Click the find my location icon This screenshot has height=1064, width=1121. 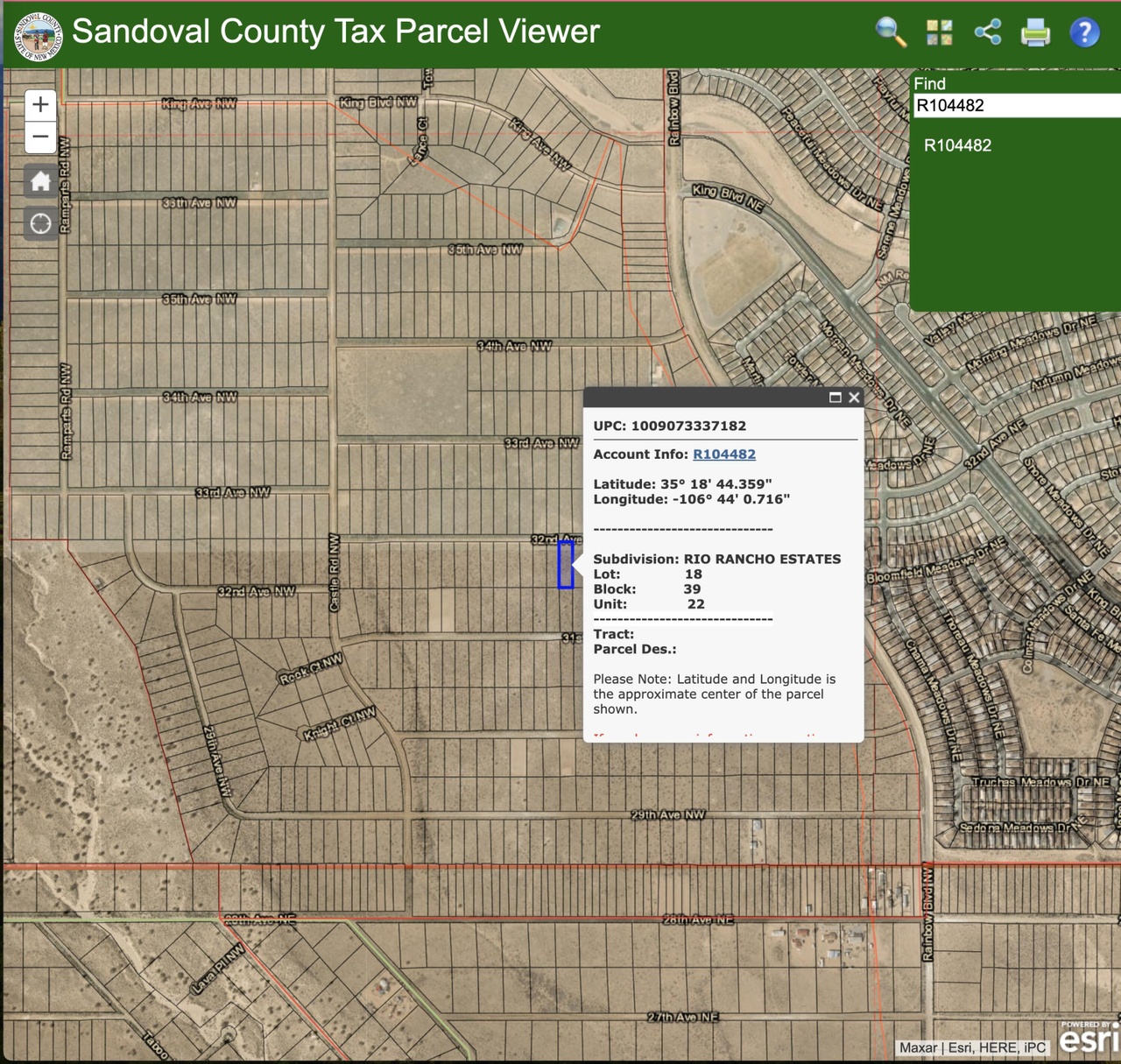coord(40,224)
